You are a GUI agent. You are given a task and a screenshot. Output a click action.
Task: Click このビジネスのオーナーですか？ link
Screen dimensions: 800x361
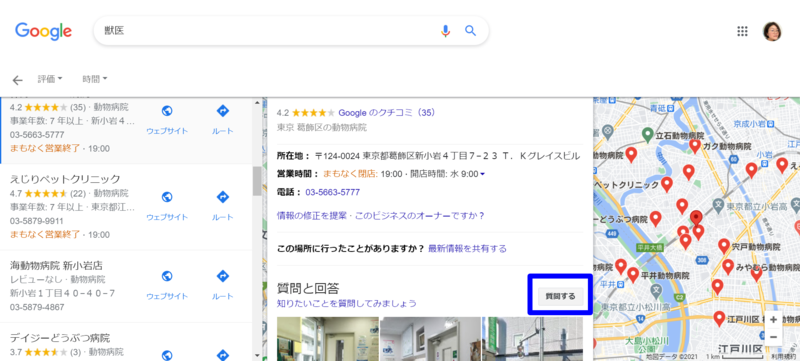419,216
